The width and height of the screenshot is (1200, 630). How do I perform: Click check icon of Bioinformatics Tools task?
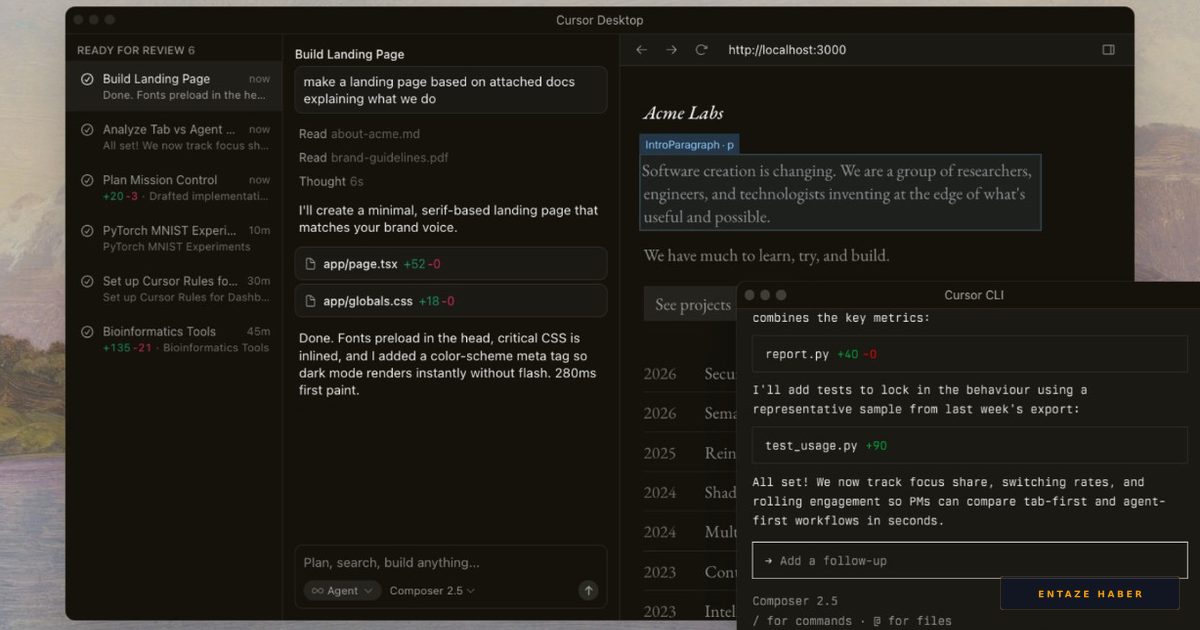point(87,331)
